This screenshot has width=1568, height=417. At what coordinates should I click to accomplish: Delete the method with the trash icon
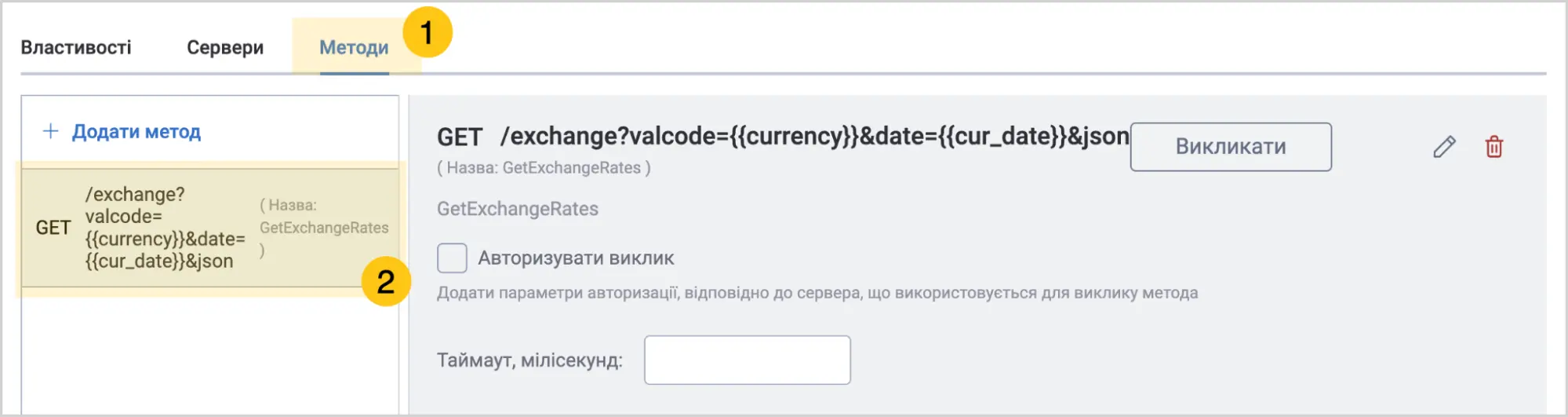[1493, 147]
